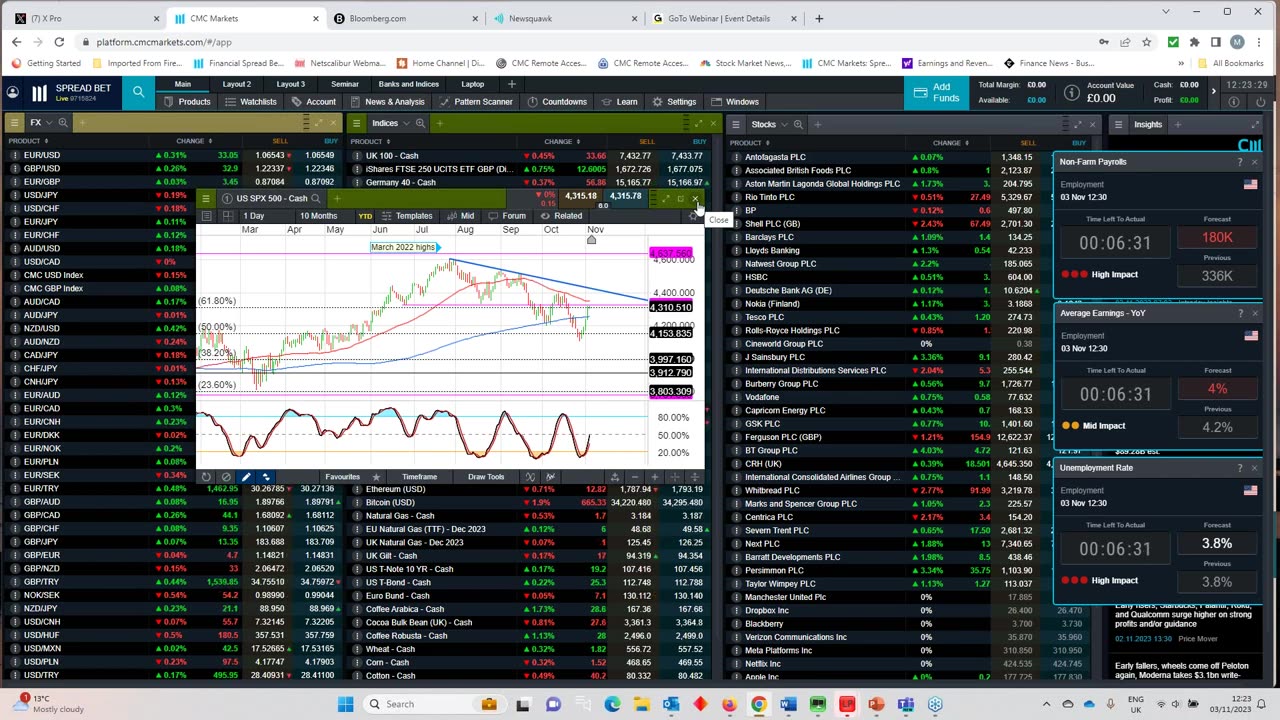Open US SPX 500 chart menu

206,198
